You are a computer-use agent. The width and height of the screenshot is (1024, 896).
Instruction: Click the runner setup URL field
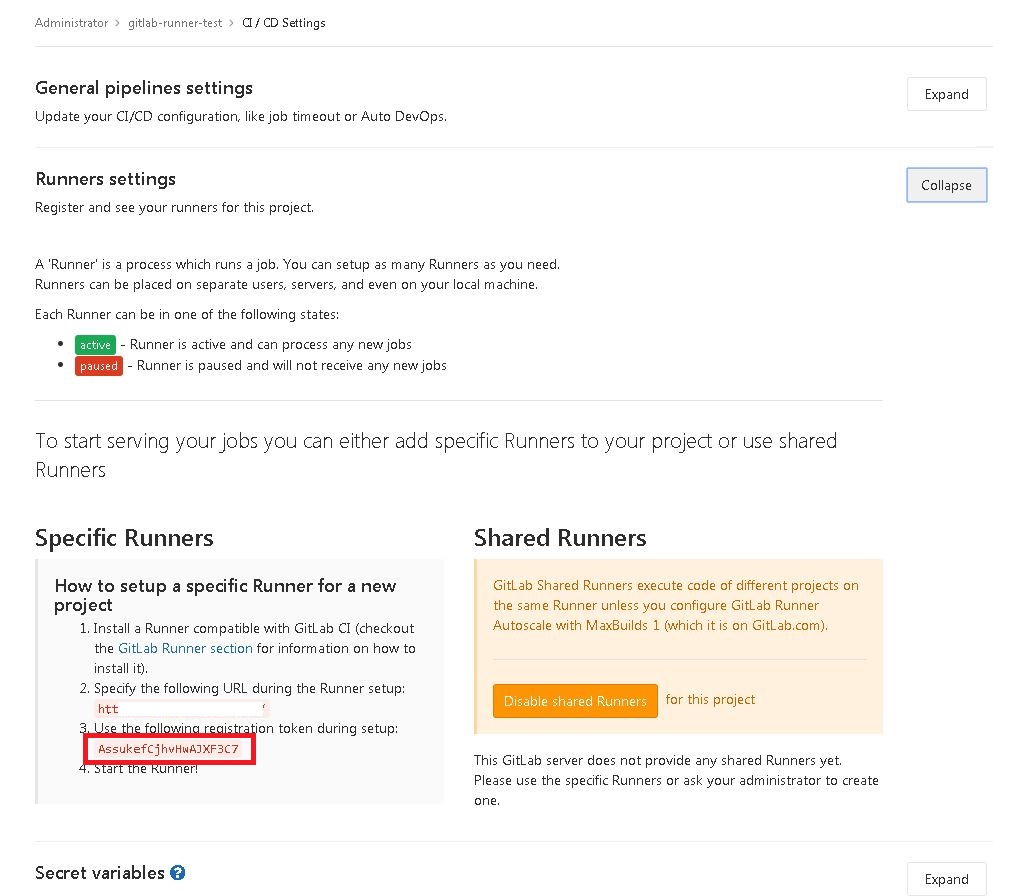pyautogui.click(x=182, y=709)
